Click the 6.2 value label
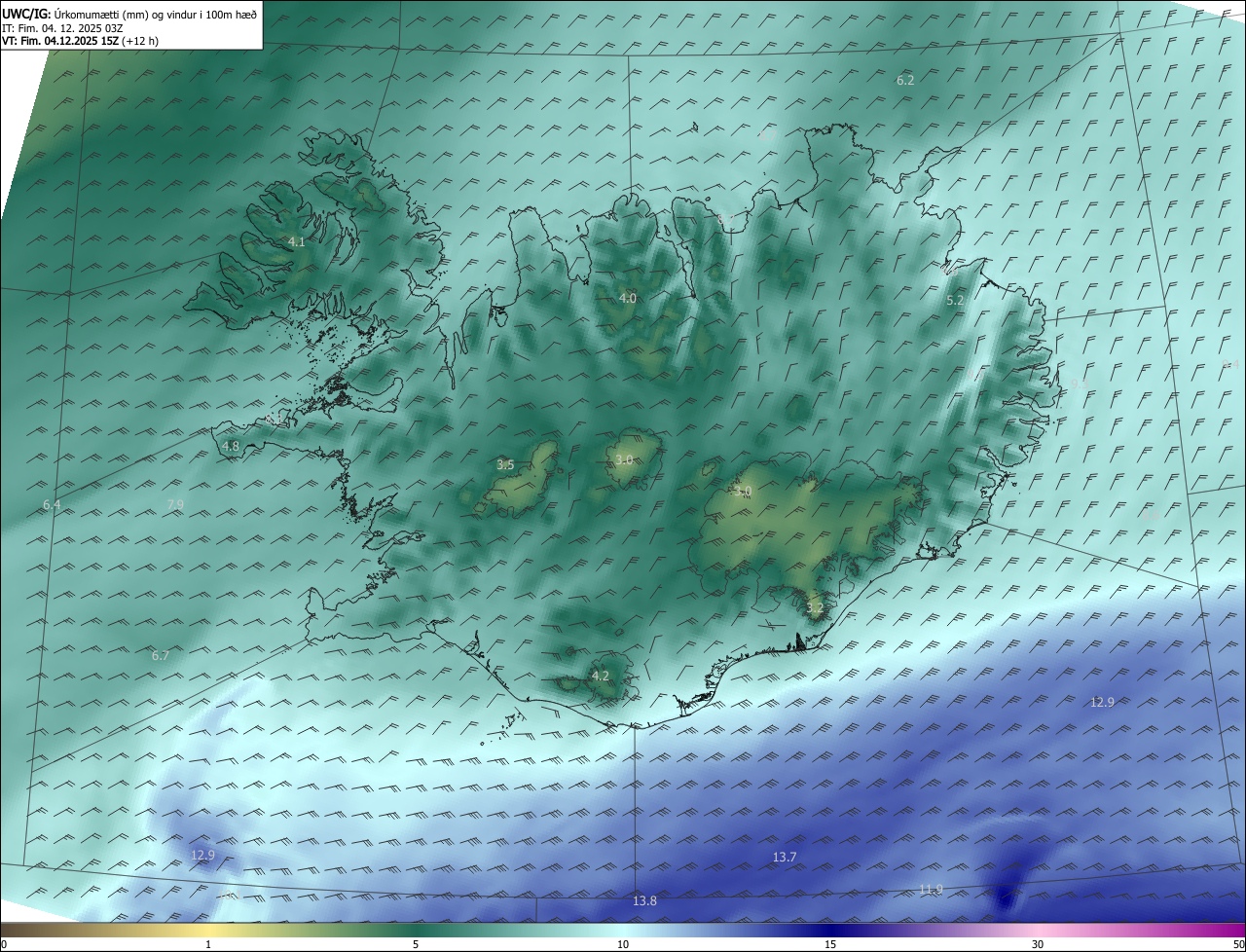Screen dimensions: 1246x952 [x=905, y=80]
